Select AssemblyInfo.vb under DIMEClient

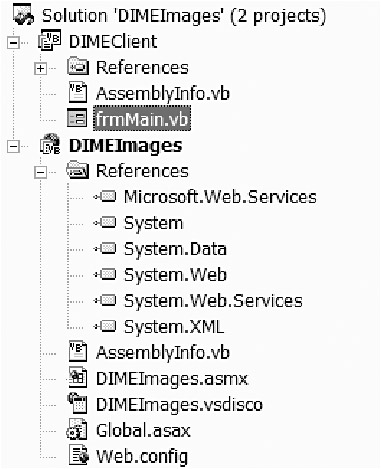[163, 93]
